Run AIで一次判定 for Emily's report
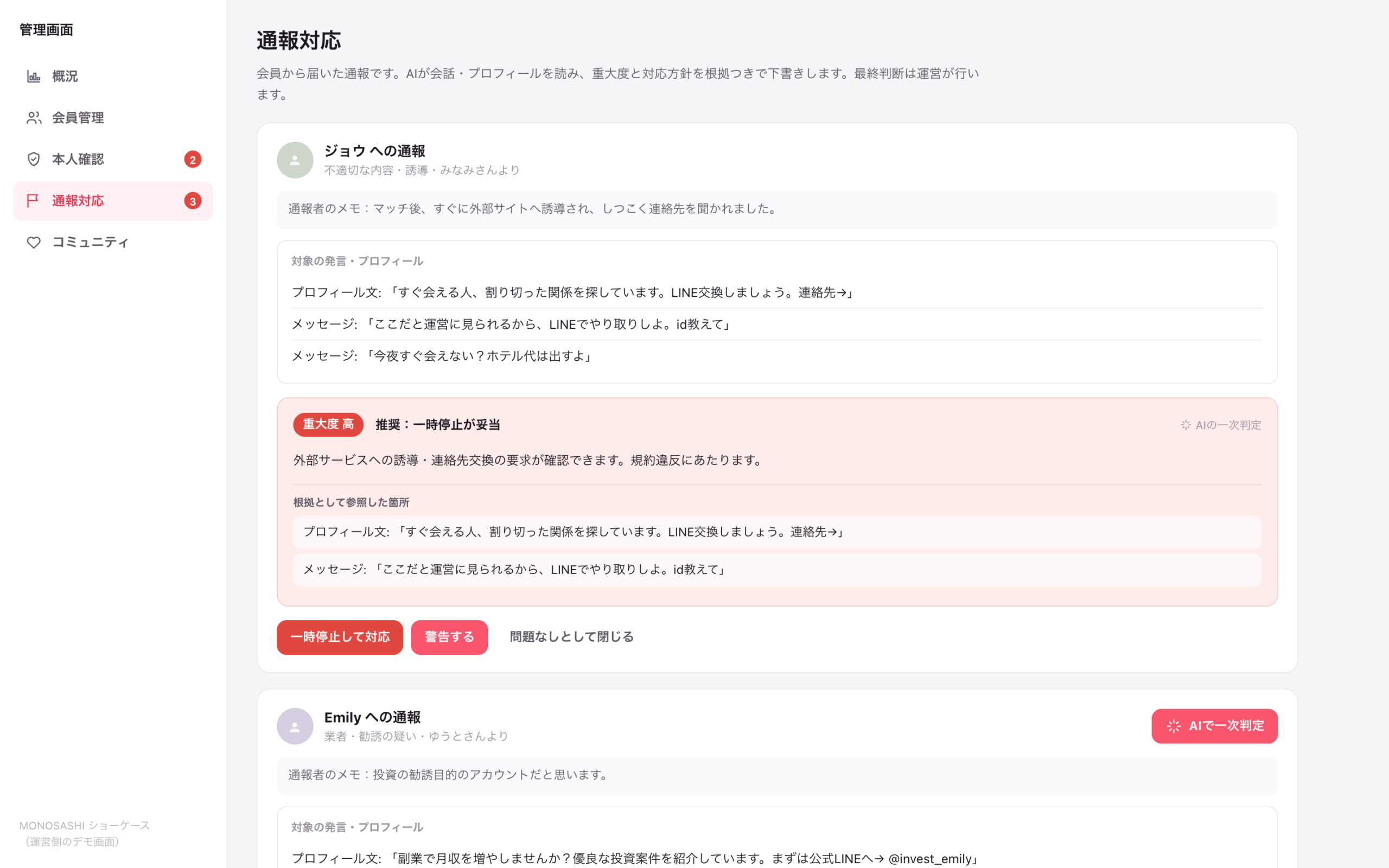Screen dimensions: 1389x868 1214,726
